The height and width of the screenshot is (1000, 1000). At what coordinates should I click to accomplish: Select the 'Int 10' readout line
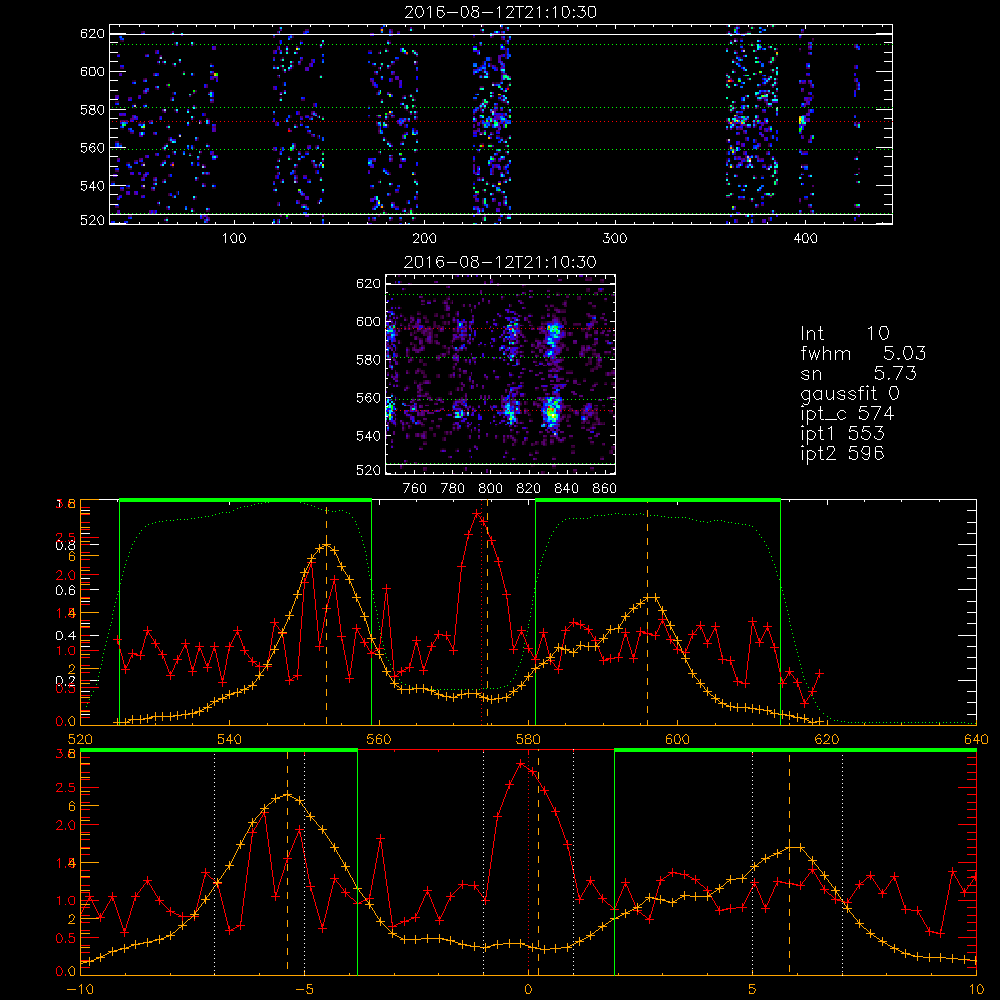(844, 333)
